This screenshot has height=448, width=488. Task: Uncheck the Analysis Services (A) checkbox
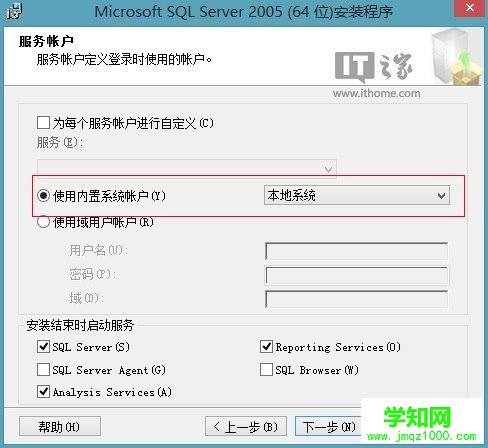pos(43,392)
